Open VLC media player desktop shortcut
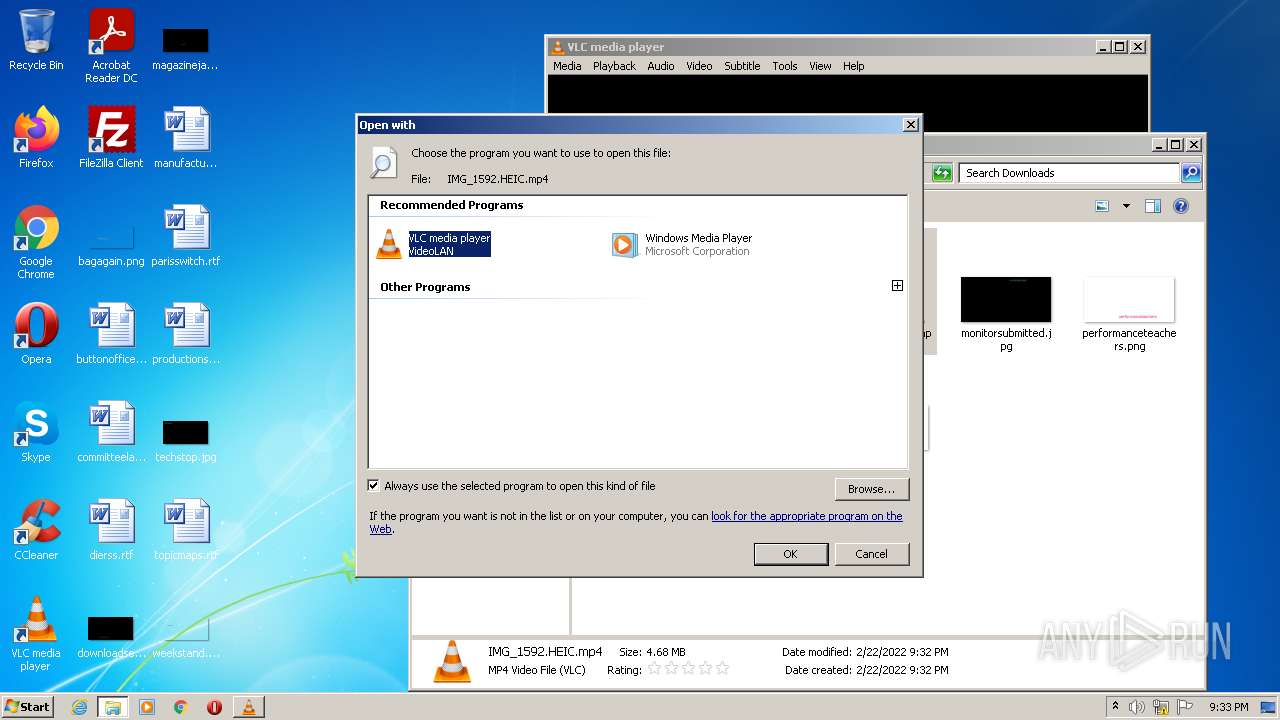The height and width of the screenshot is (720, 1280). (x=36, y=634)
